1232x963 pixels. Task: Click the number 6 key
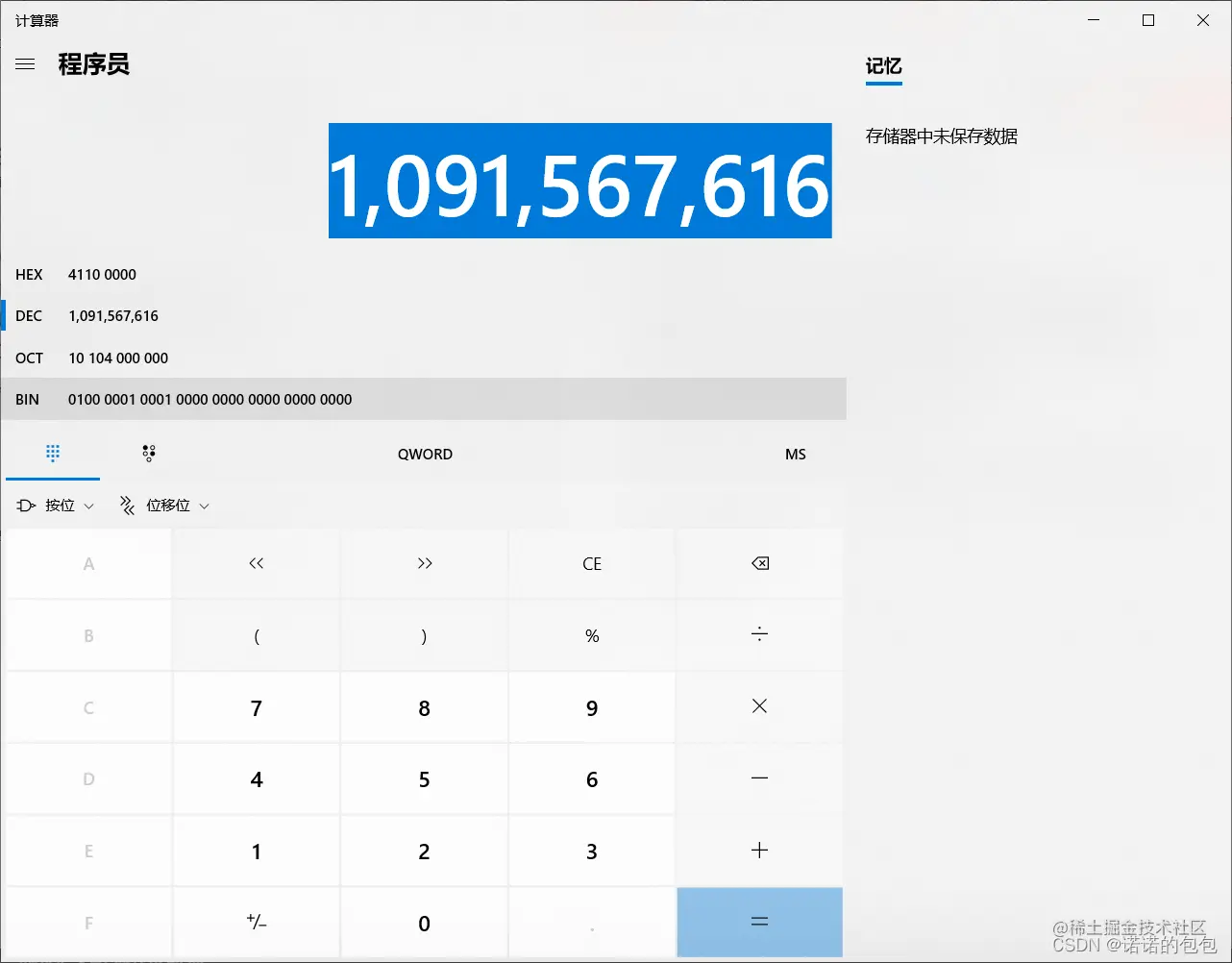pos(592,779)
